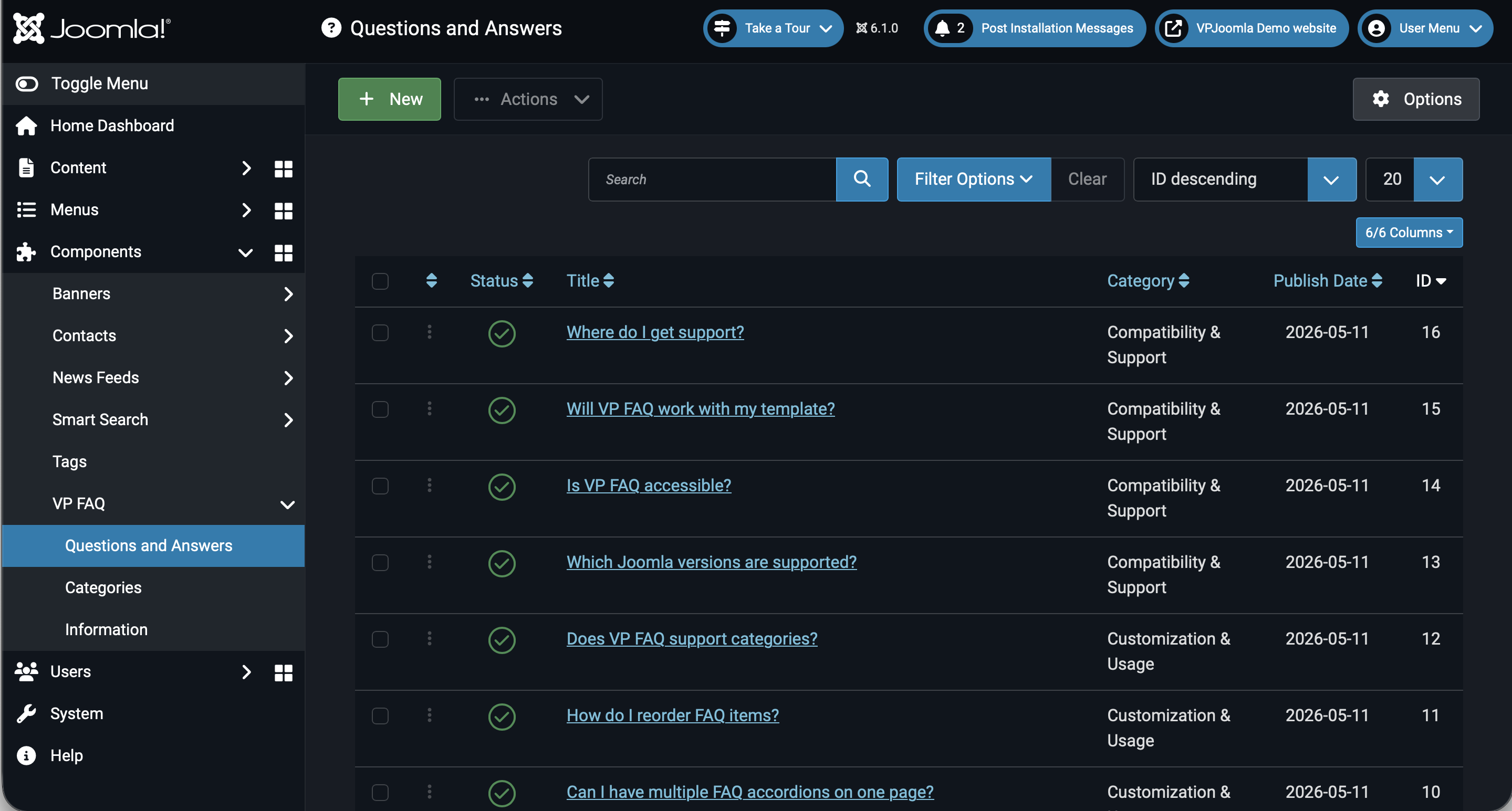Screen dimensions: 1512x811
Task: Open Components dashboard grid icon
Action: pos(284,252)
